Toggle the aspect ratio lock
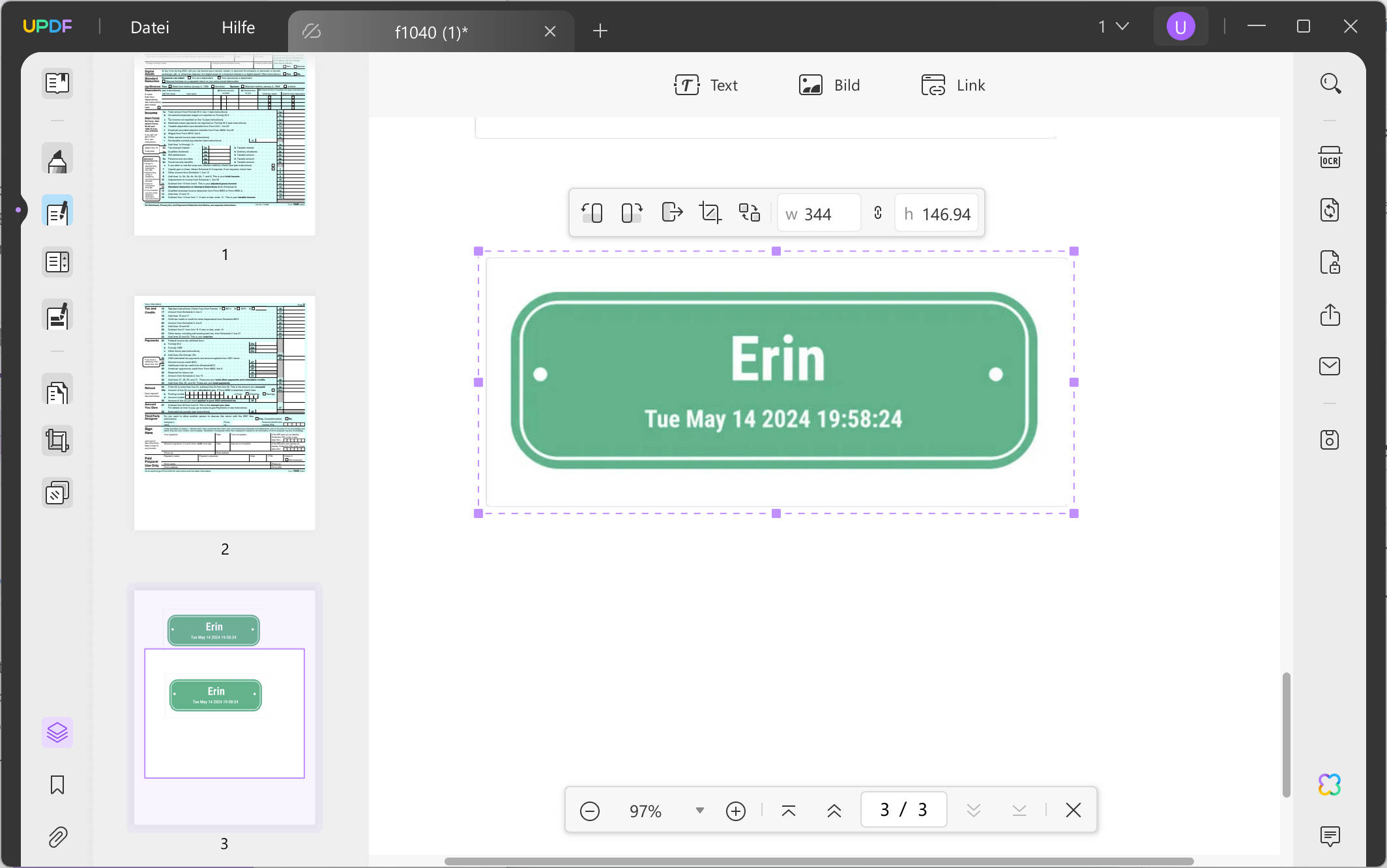1387x868 pixels. pyautogui.click(x=878, y=213)
